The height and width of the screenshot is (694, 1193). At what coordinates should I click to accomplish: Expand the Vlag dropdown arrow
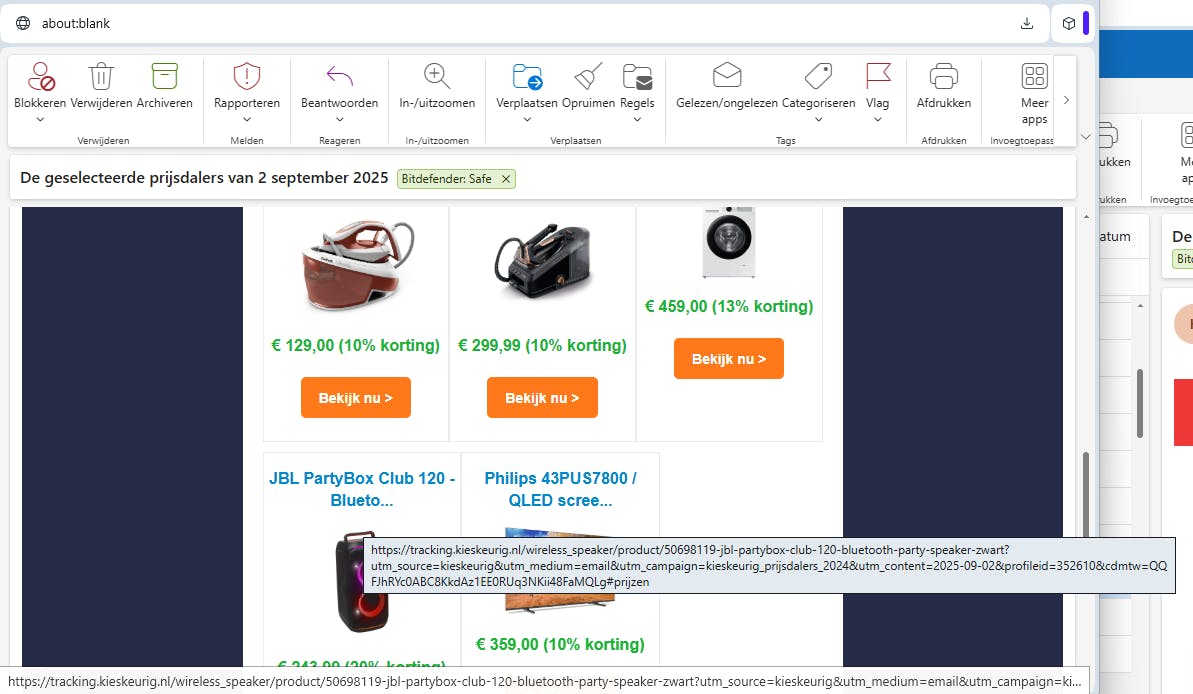pos(877,119)
